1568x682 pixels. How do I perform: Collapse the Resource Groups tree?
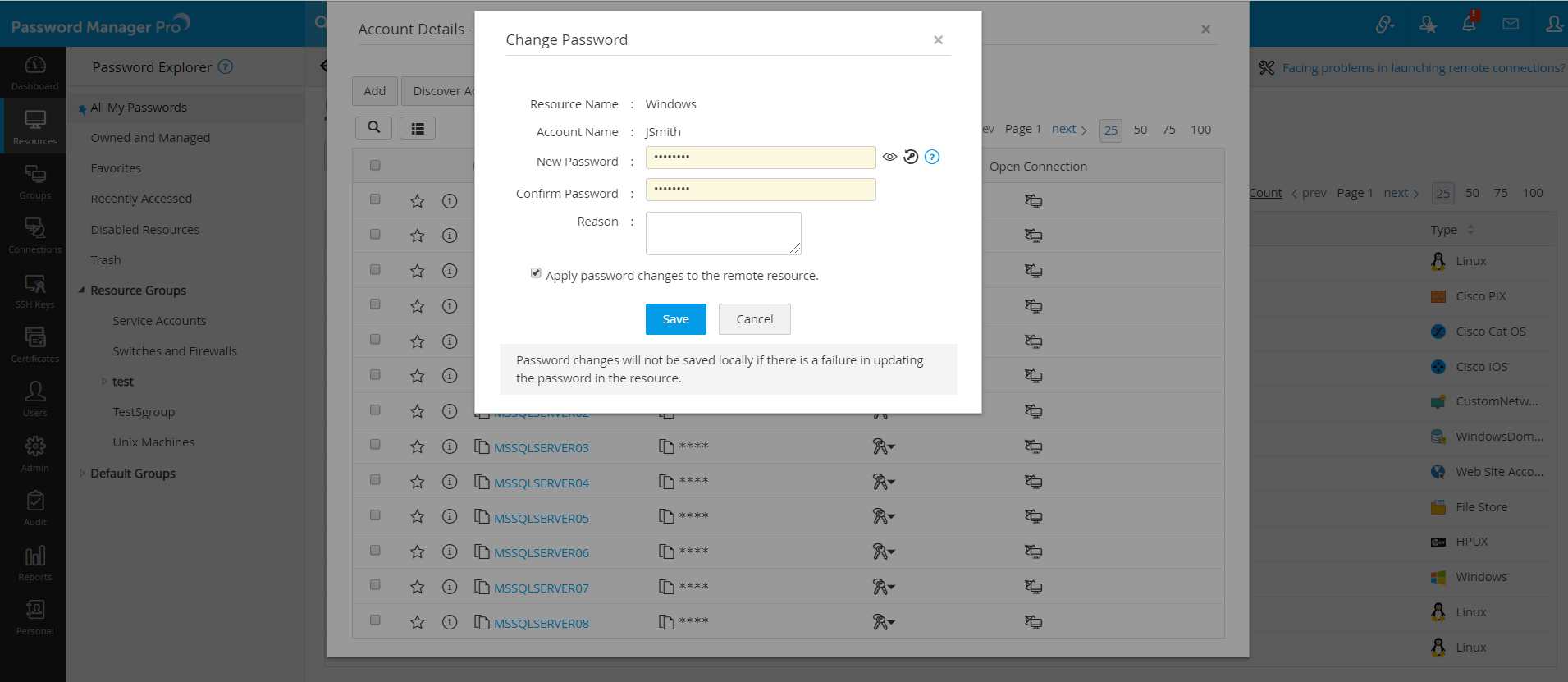81,291
